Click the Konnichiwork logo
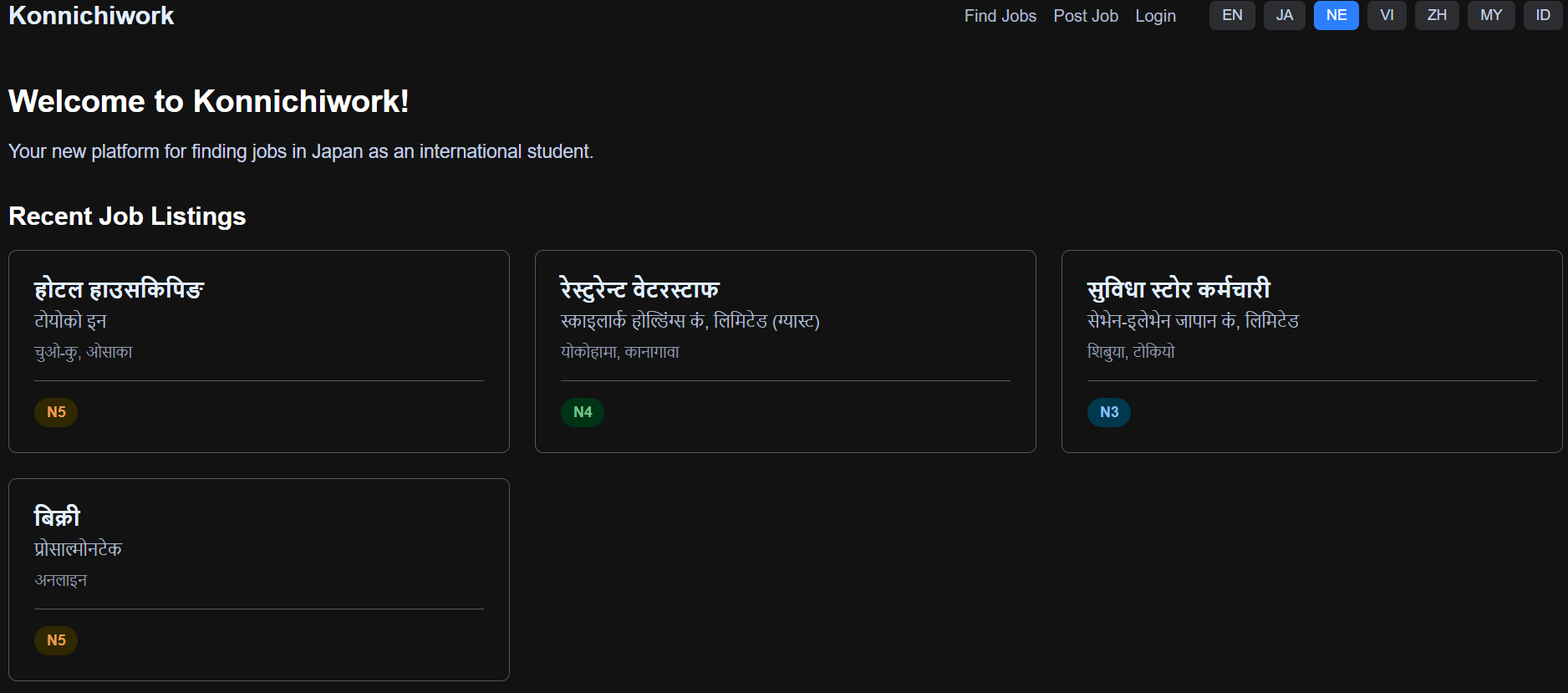Screen dimensions: 1568x693 (91, 16)
